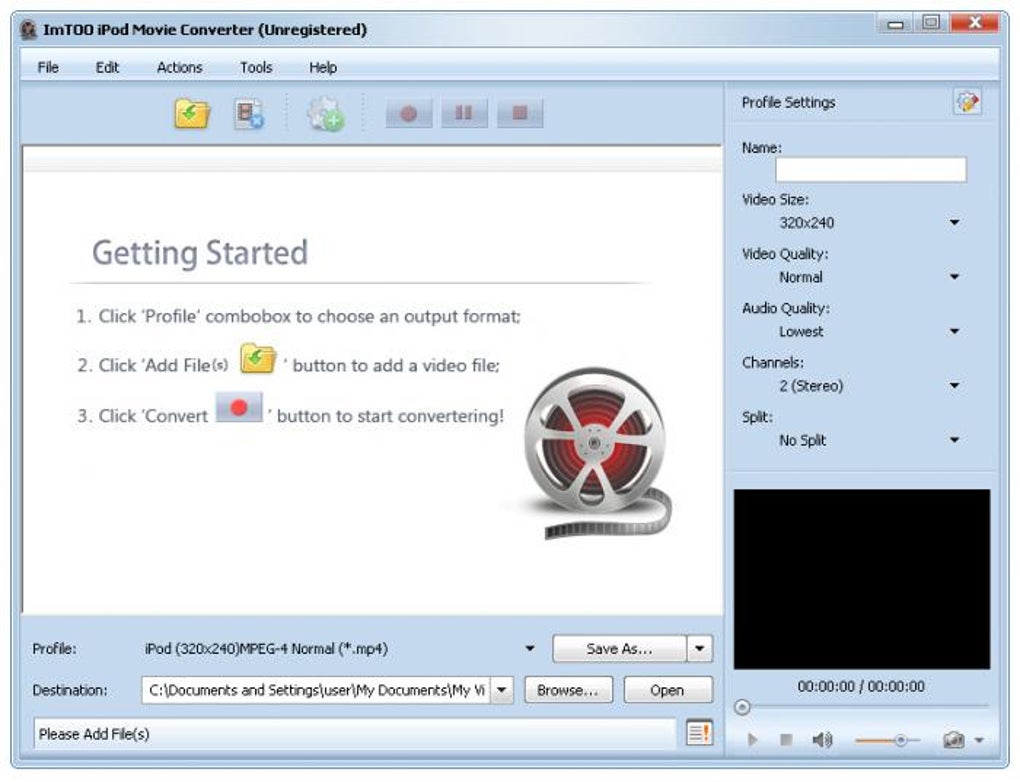Click the Add Profile gear icon in the toolbar
Screen dimensions: 1020x782
click(x=325, y=115)
